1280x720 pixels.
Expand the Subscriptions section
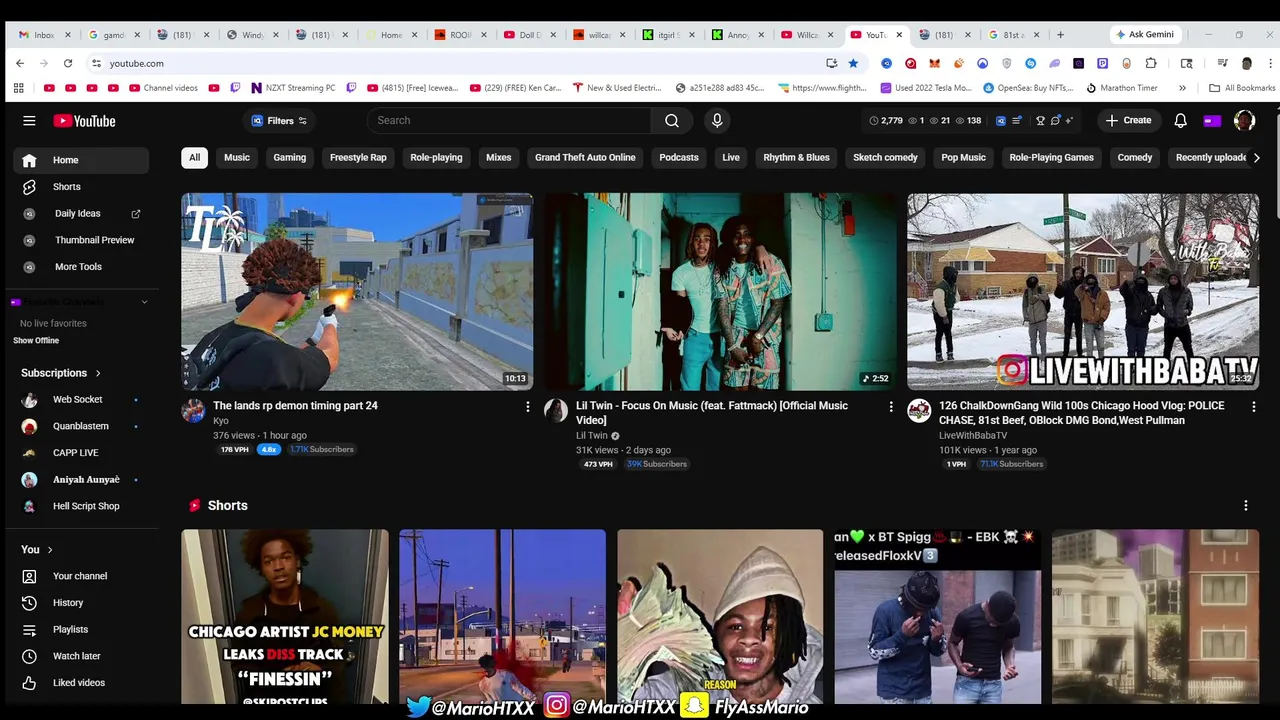[x=61, y=373]
